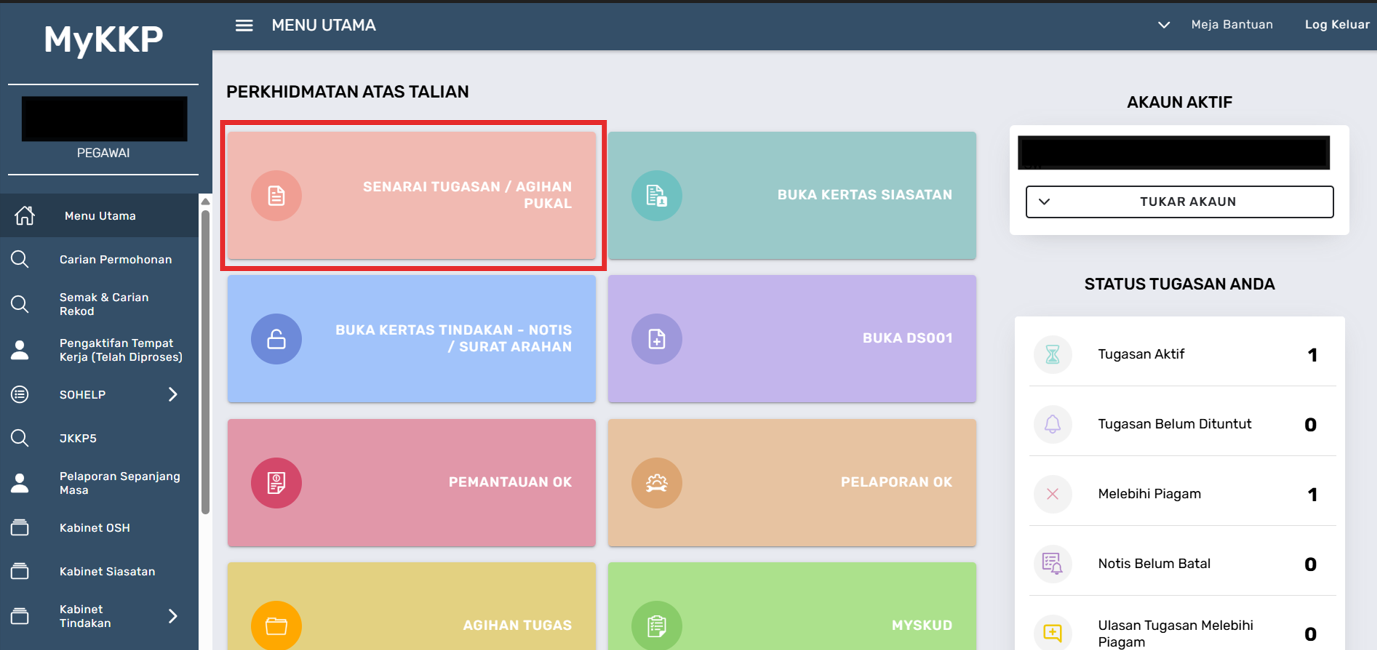1377x650 pixels.
Task: Click cabinet icon next to Kabinet Siasatan
Action: 20,571
